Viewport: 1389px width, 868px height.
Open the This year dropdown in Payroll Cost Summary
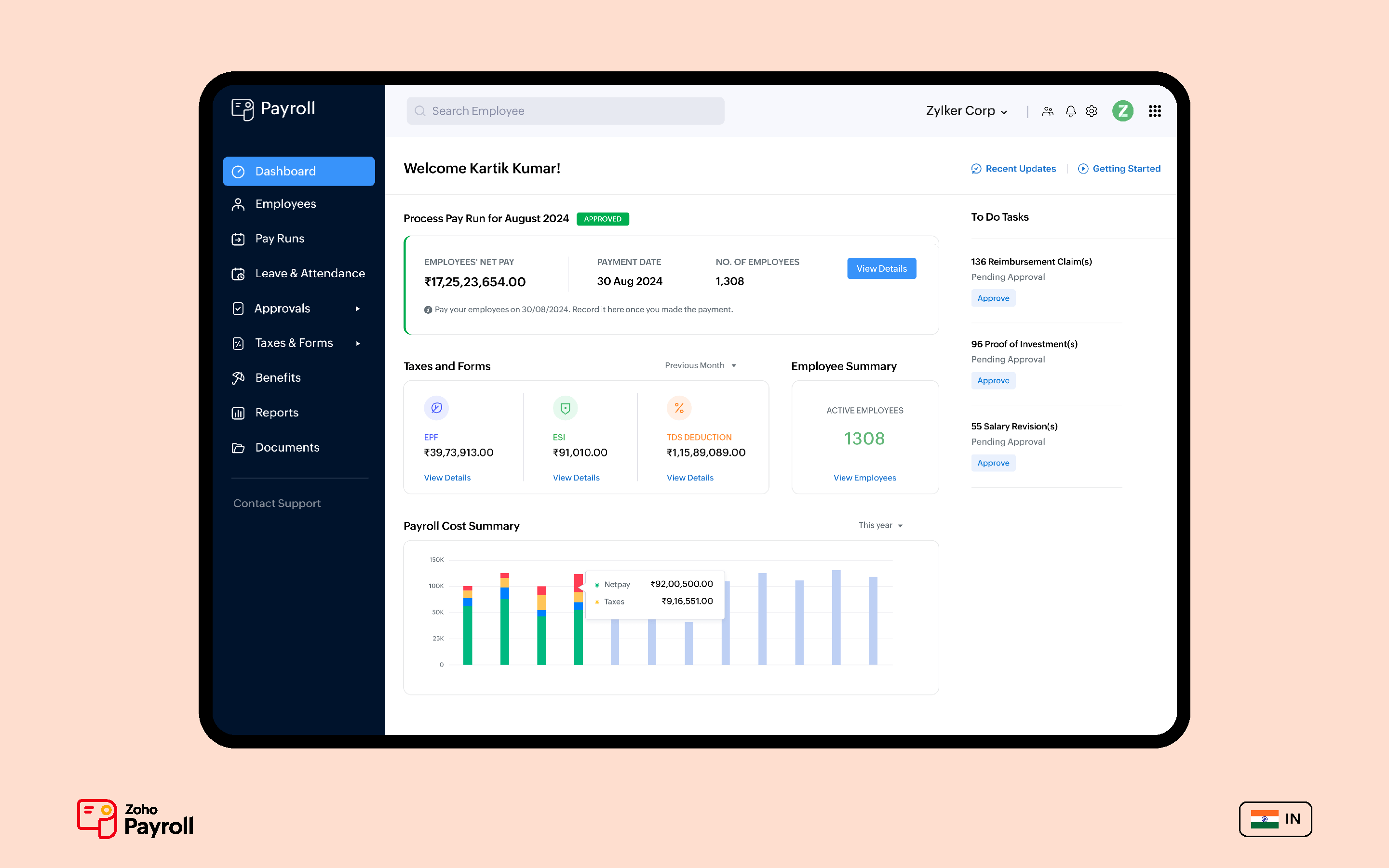(x=880, y=525)
